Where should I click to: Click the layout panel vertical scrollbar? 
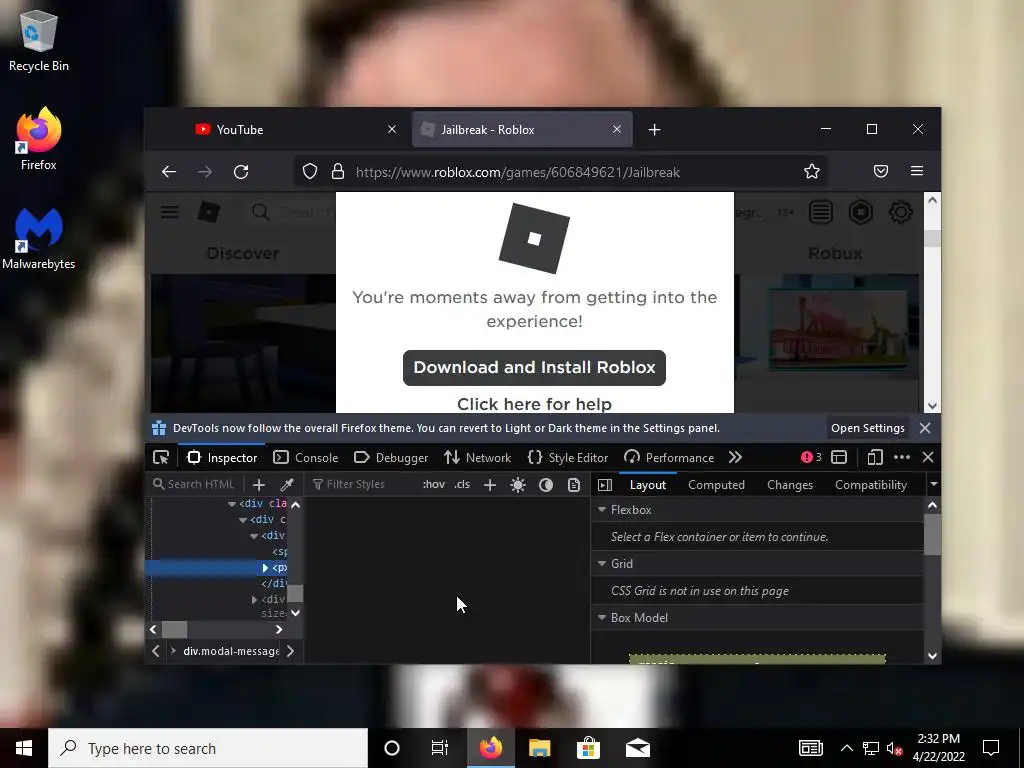932,534
